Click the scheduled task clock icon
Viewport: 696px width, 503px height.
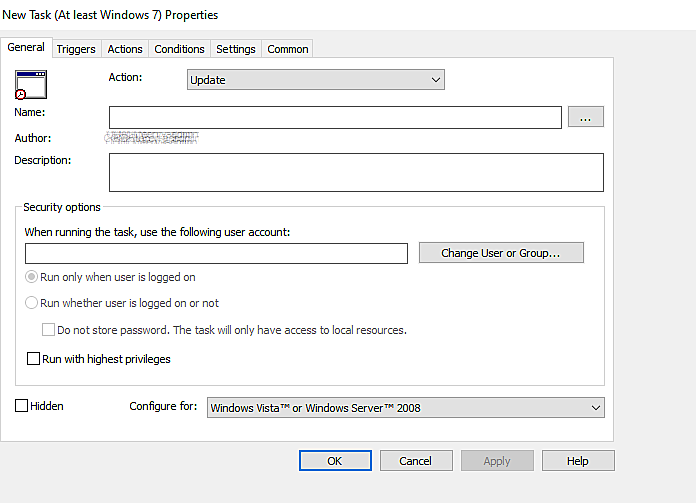(32, 84)
